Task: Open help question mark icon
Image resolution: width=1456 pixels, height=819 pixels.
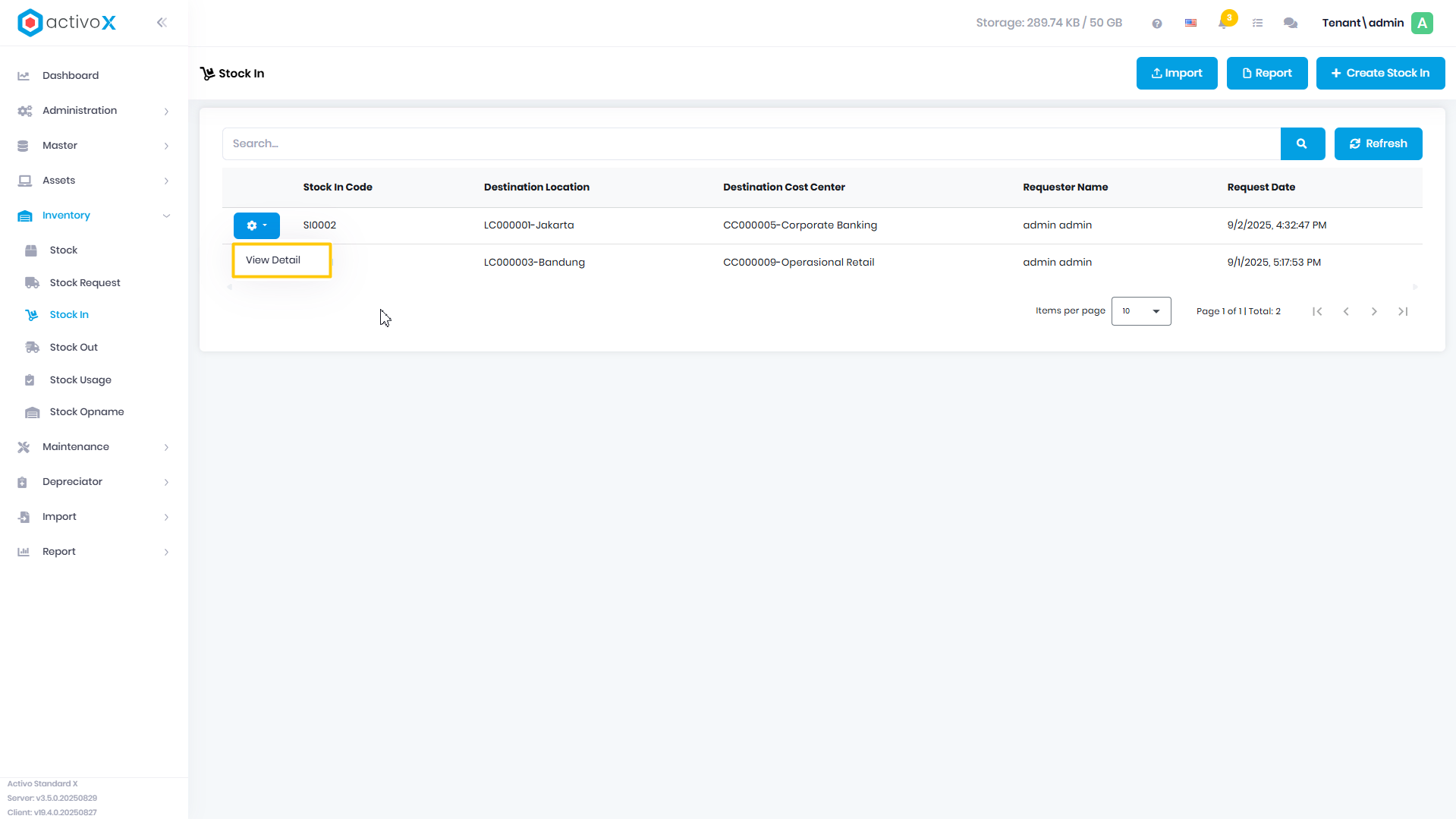Action: click(x=1157, y=24)
